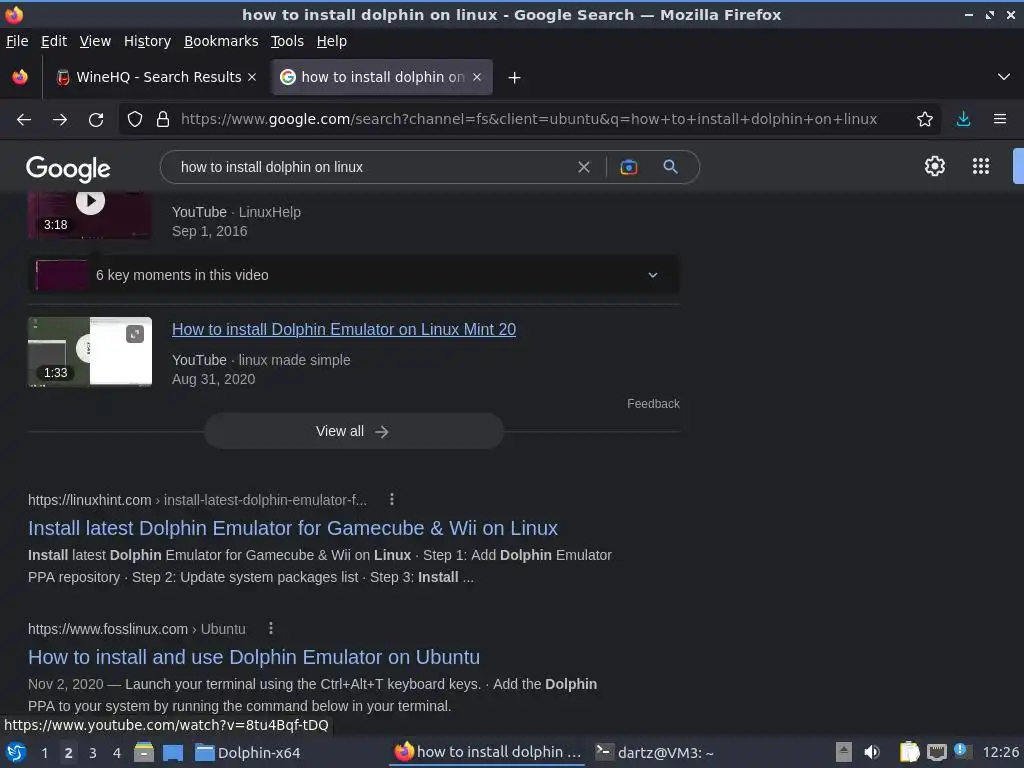Switch to workspace 1
The height and width of the screenshot is (768, 1024).
click(x=44, y=753)
